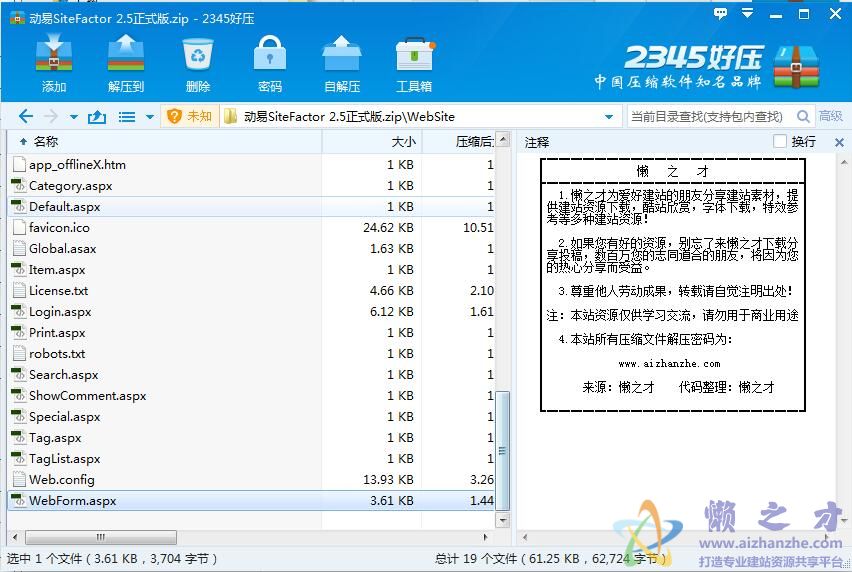
Task: Click the 删除 (Delete) trash icon
Action: (x=198, y=62)
